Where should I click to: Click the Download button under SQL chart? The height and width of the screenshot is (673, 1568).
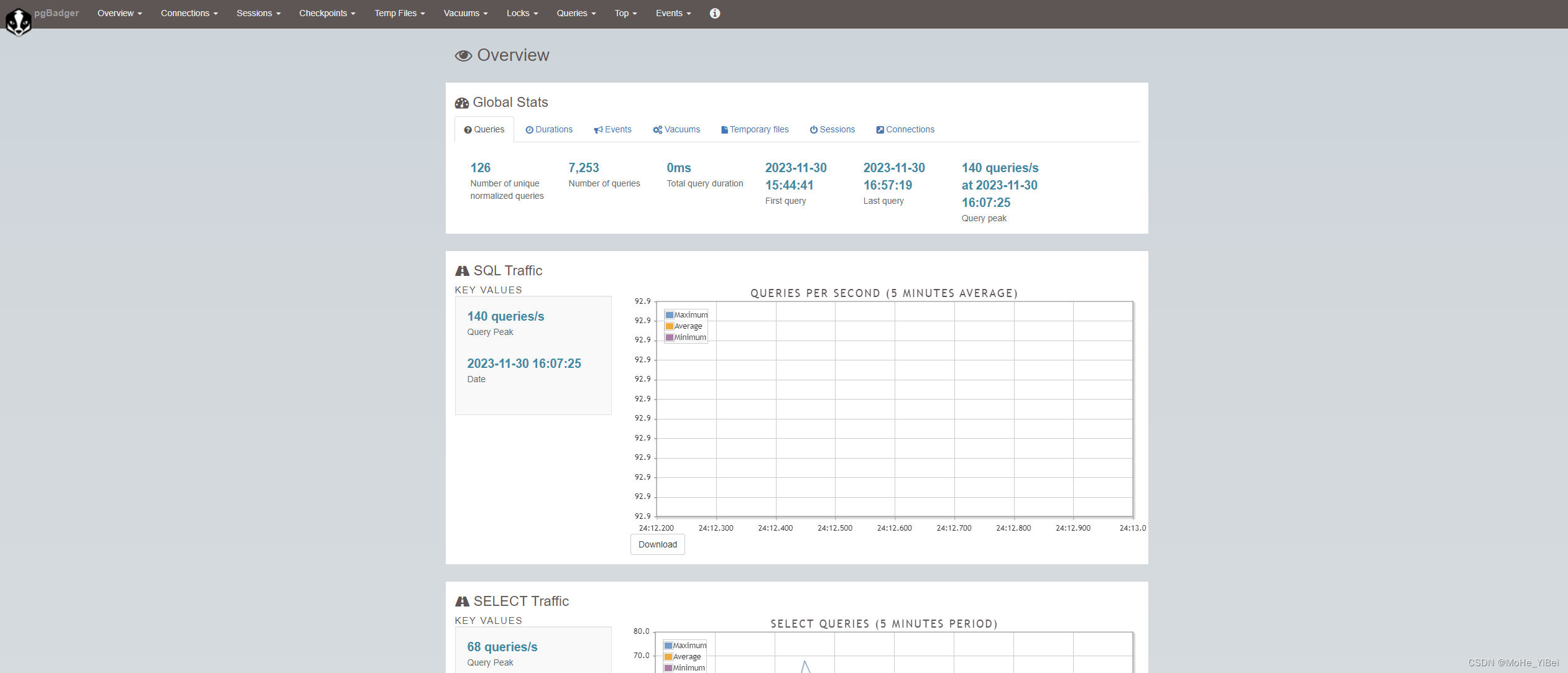[x=657, y=544]
